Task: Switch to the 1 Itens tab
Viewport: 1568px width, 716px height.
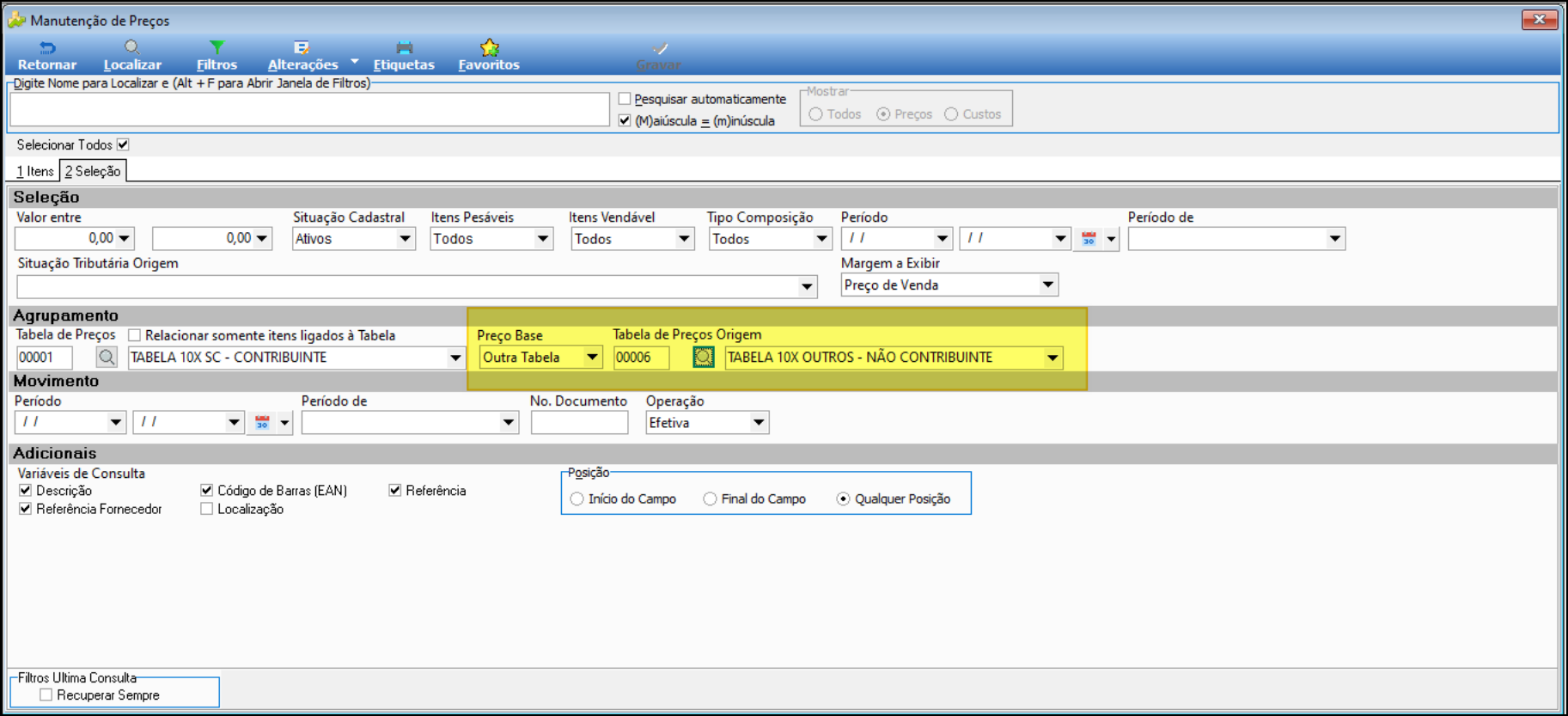Action: point(35,171)
